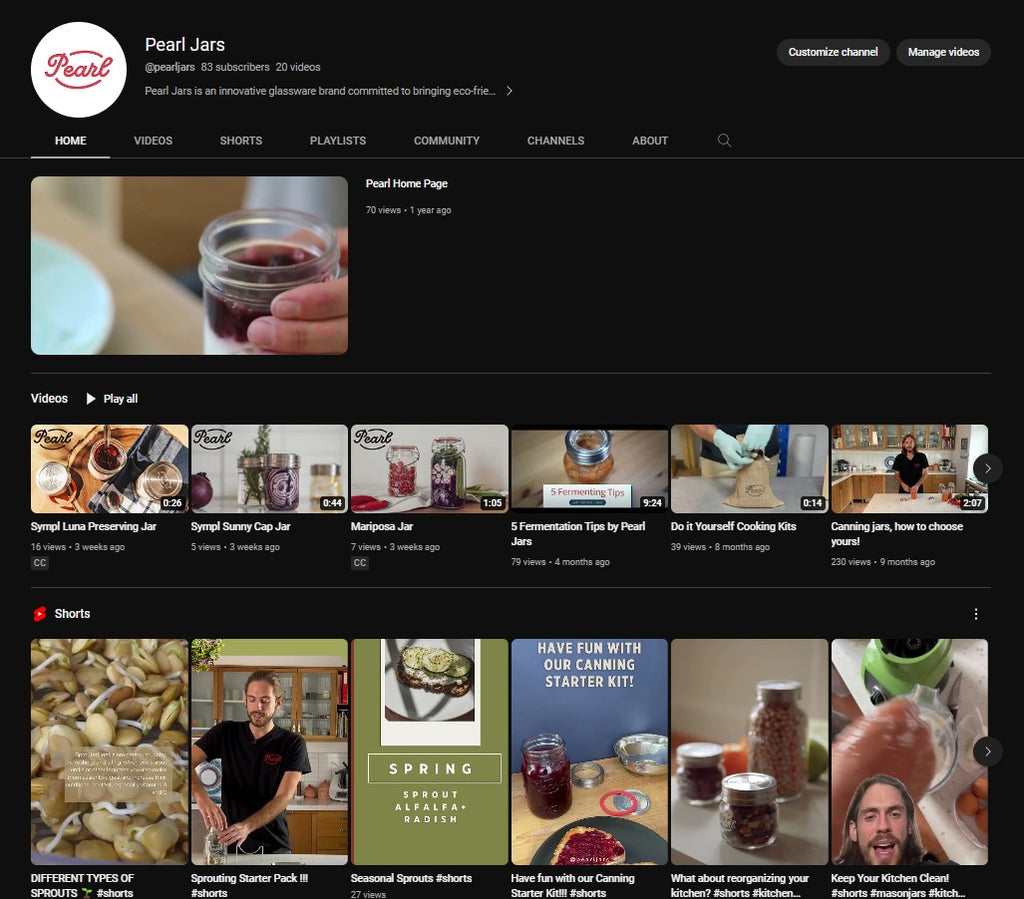Play the Sympl Sunny Cap Jar thumbnail
The image size is (1024, 899).
click(x=269, y=469)
